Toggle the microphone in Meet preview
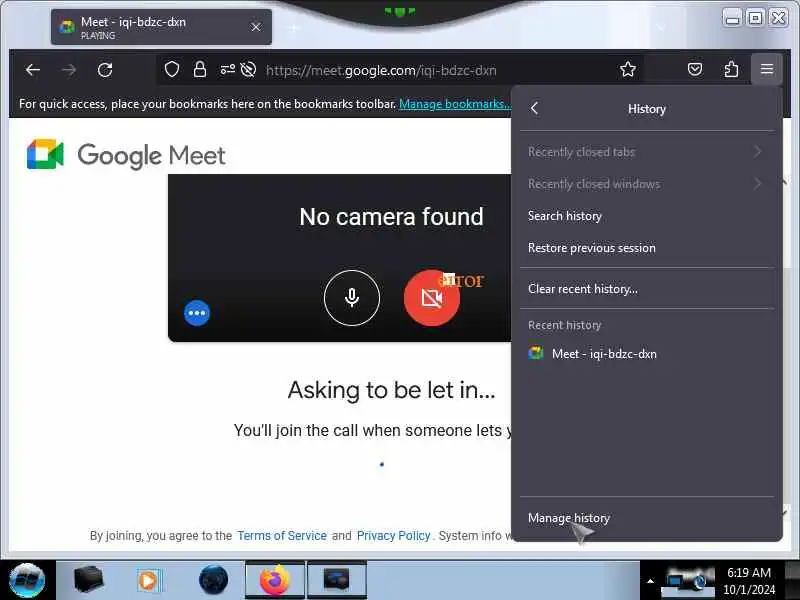This screenshot has height=600, width=800. [x=352, y=297]
